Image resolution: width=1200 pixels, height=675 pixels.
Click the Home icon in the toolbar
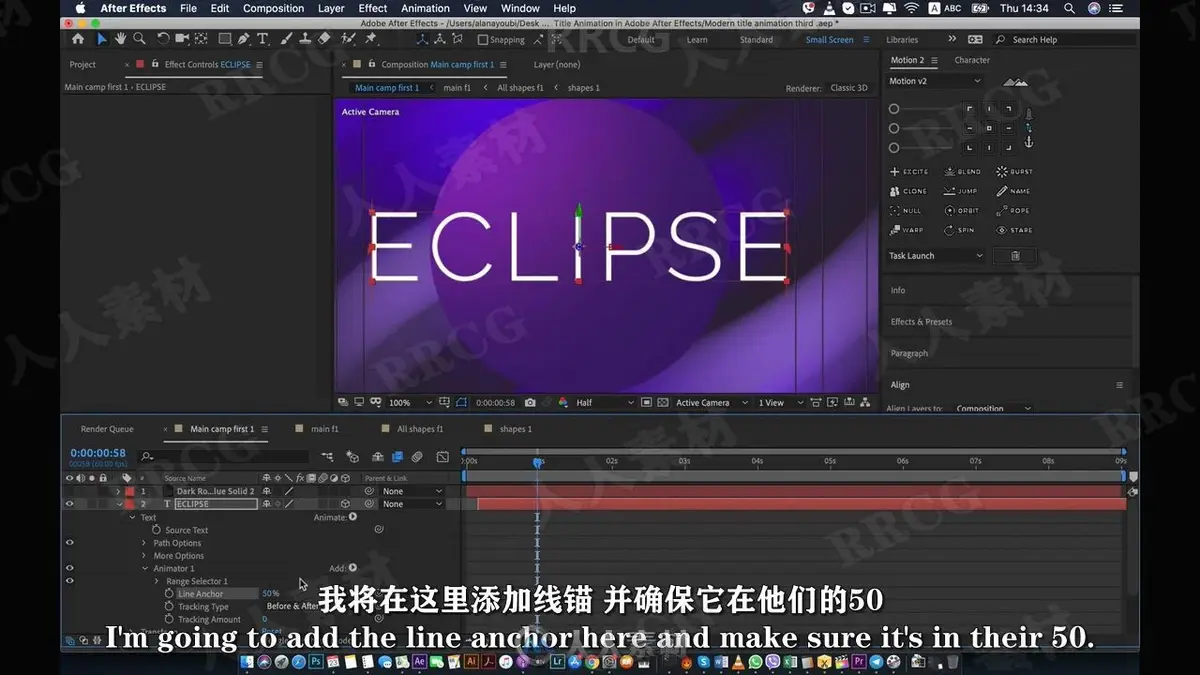(78, 39)
